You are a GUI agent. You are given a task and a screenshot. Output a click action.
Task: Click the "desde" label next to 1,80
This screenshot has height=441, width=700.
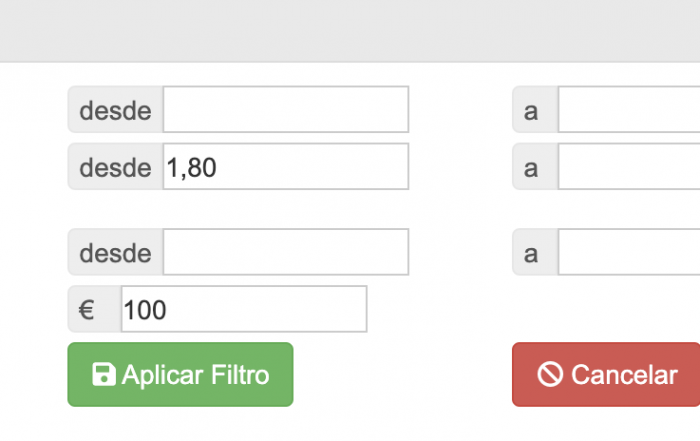click(x=115, y=167)
